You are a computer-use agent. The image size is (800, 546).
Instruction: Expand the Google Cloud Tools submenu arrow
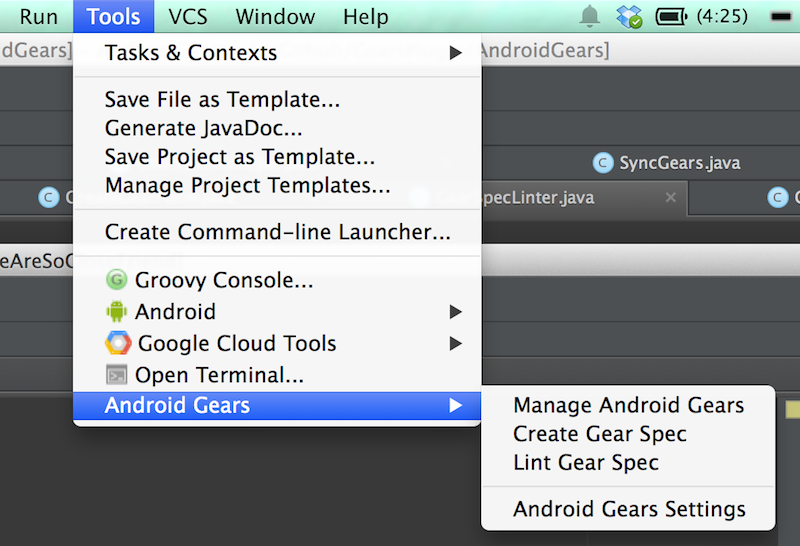point(455,343)
